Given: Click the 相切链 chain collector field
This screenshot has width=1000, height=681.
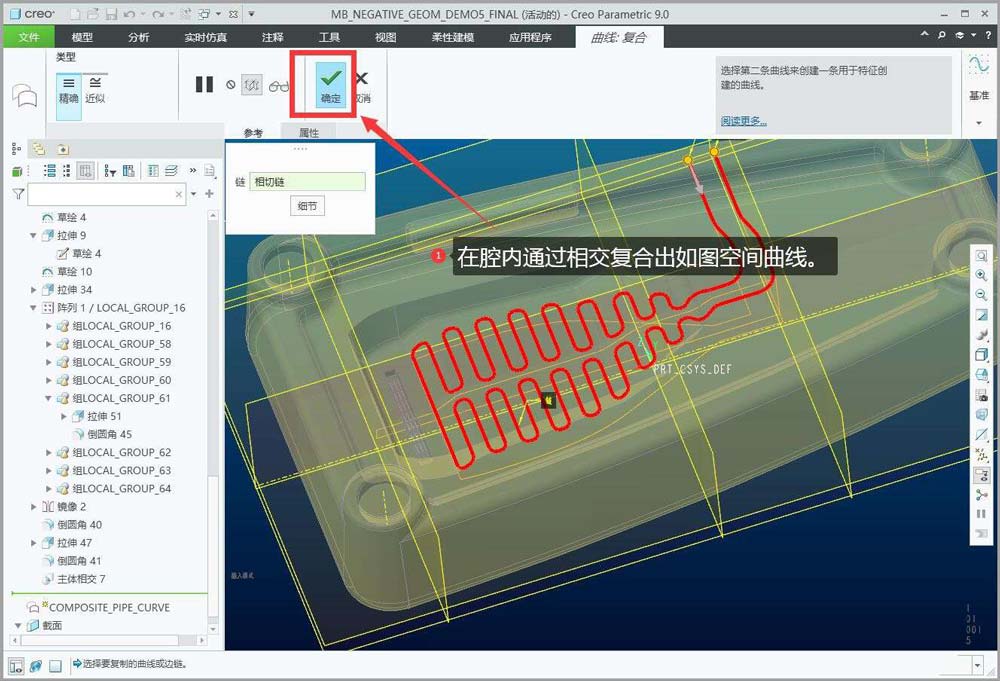Looking at the screenshot, I should click(x=307, y=182).
